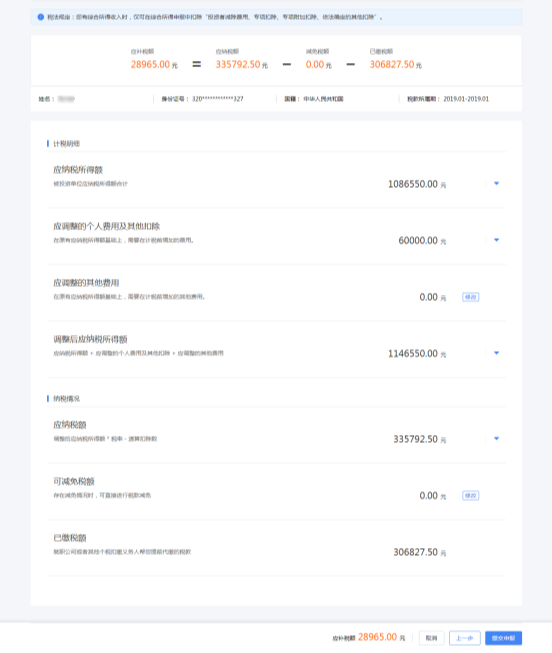
Task: Click the 可减免税额 row title
Action: [x=74, y=481]
